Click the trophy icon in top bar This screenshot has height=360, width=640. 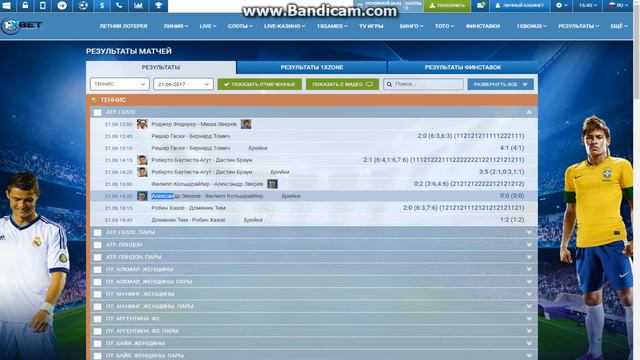pos(158,5)
